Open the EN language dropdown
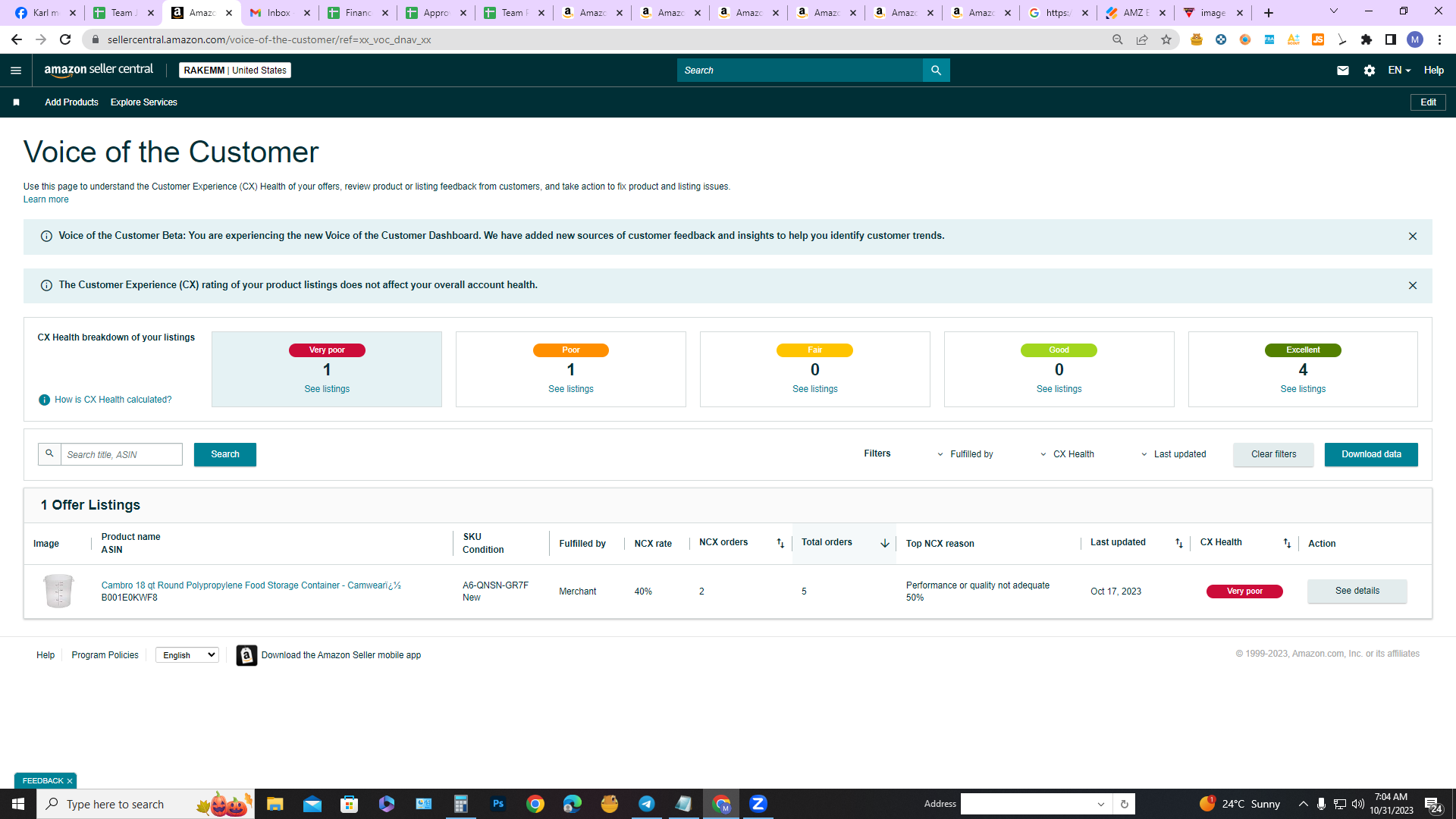This screenshot has width=1456, height=819. click(1399, 71)
